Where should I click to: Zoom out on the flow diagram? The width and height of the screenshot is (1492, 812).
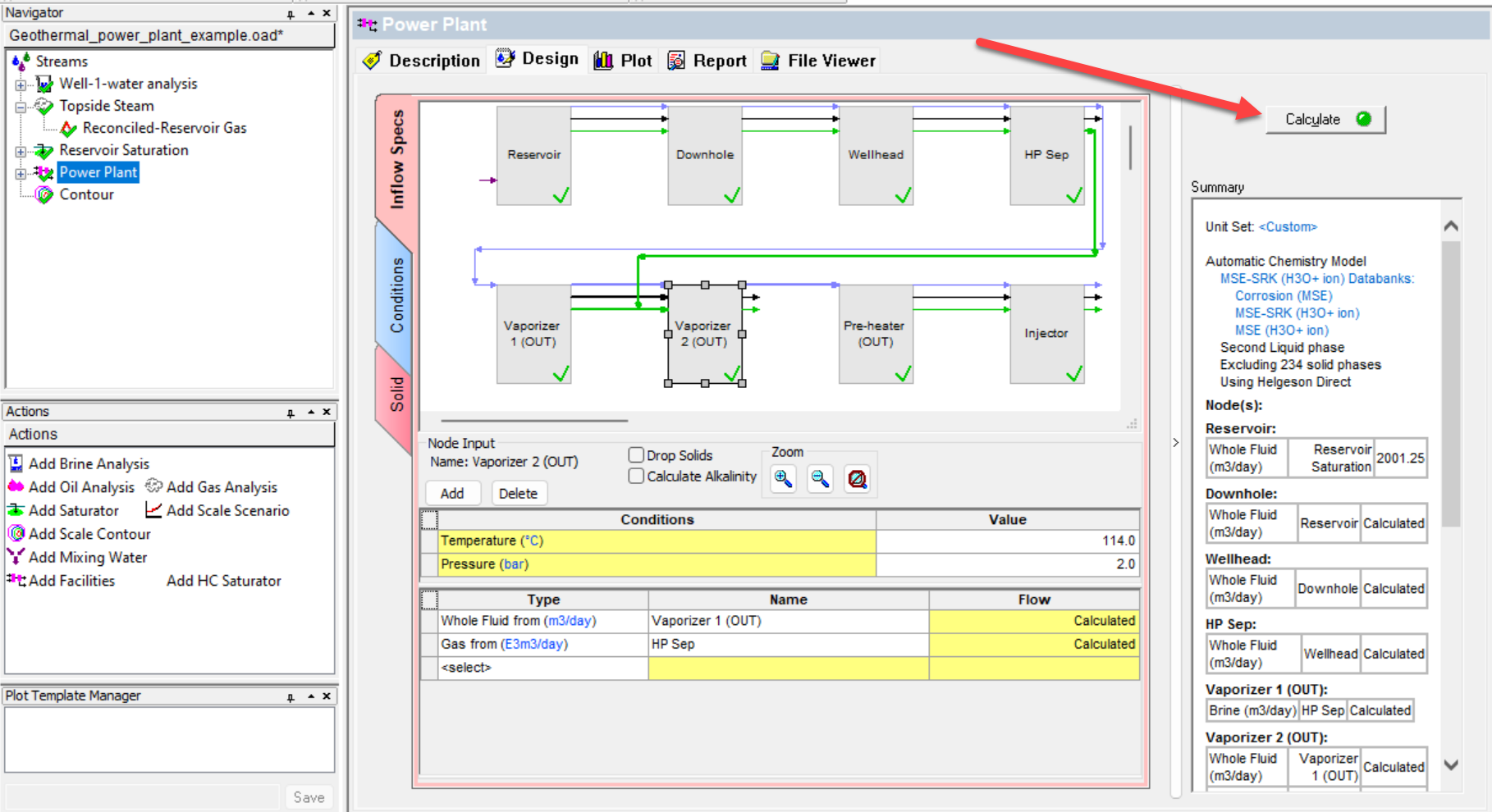click(820, 479)
